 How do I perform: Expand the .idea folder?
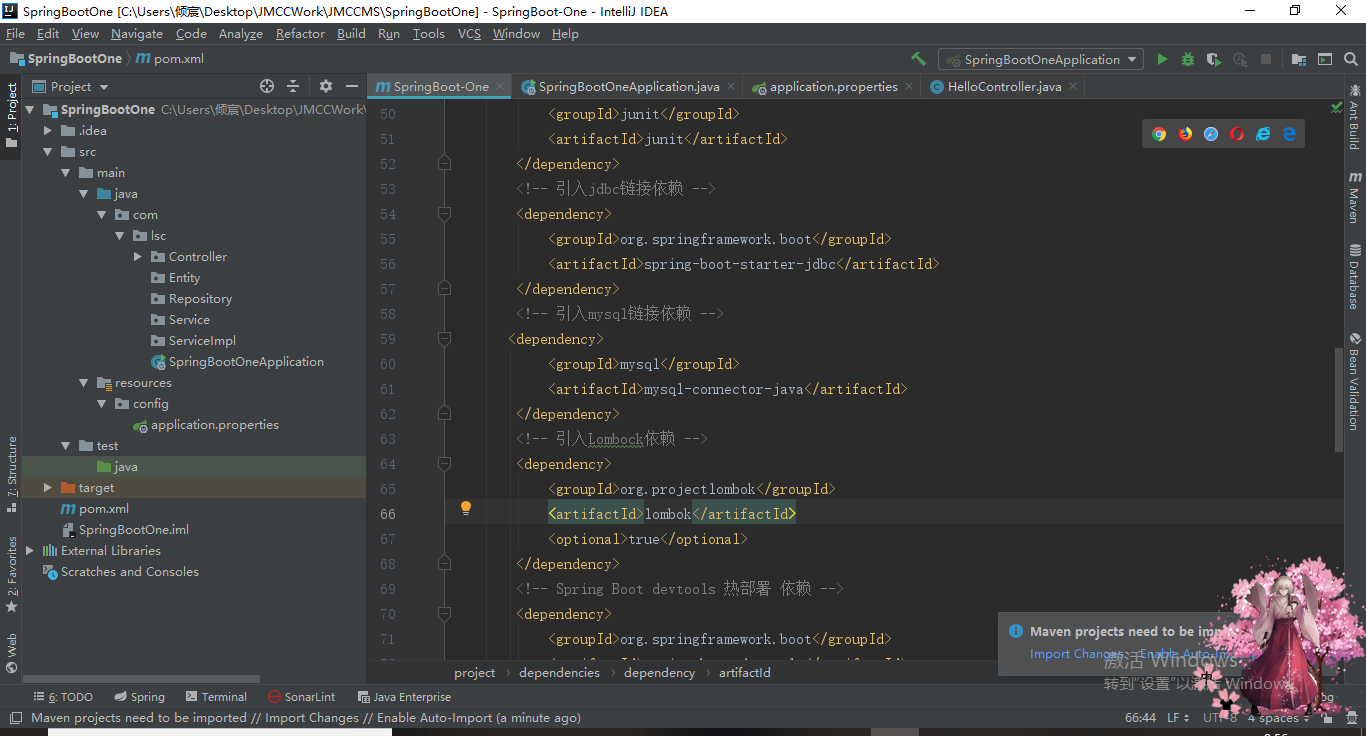pos(48,130)
